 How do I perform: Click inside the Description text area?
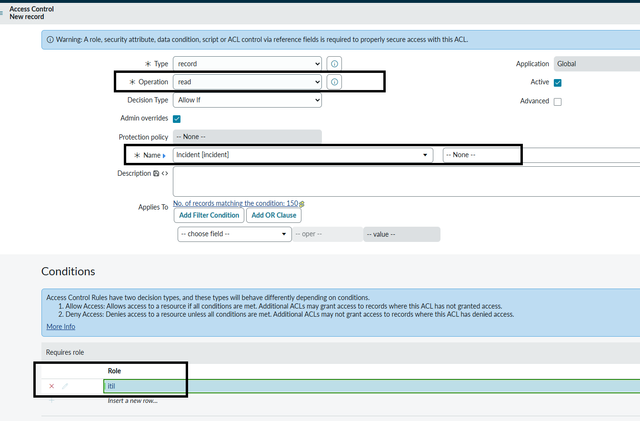[x=407, y=182]
